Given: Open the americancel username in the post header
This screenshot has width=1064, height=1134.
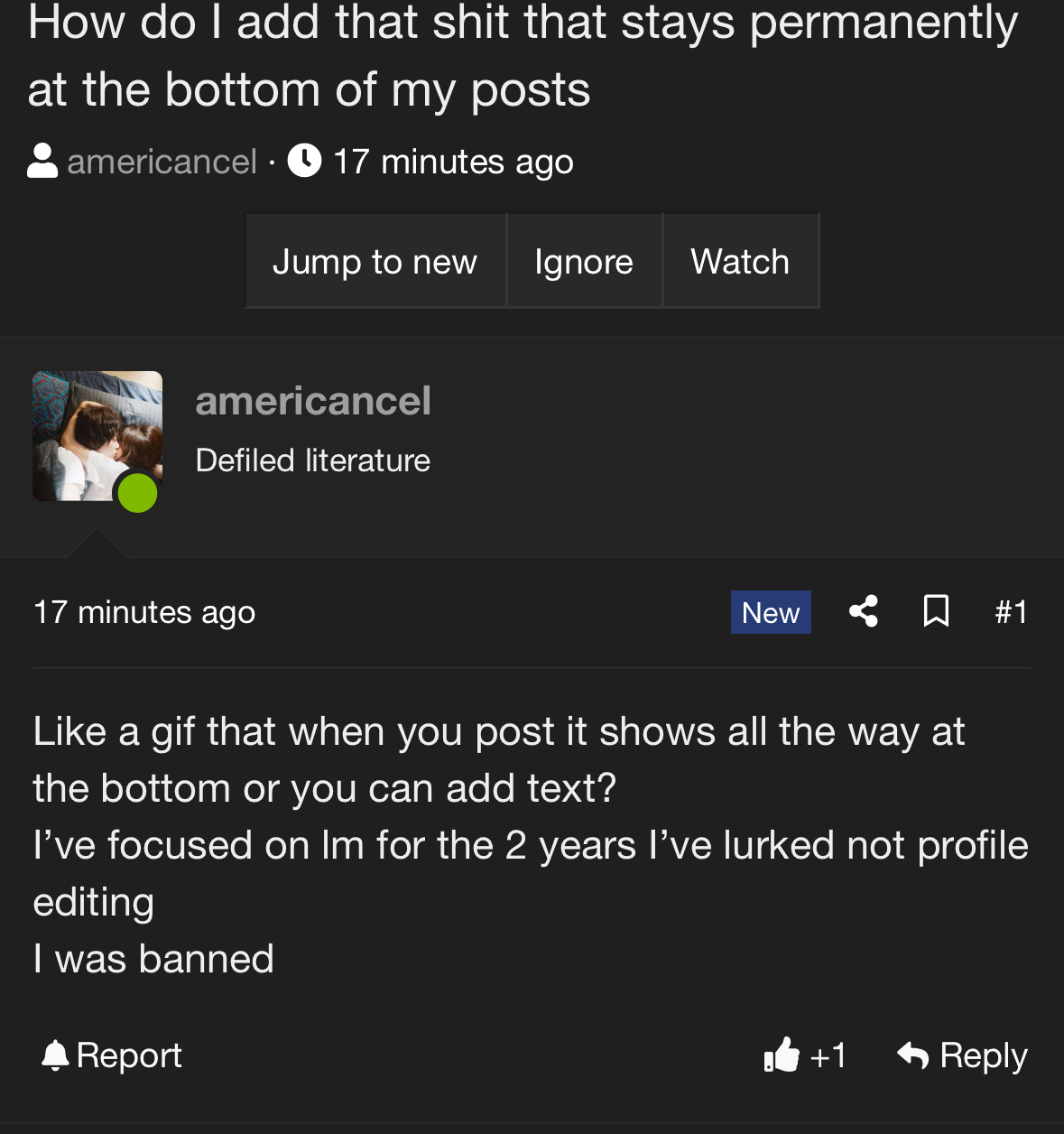Looking at the screenshot, I should click(313, 401).
